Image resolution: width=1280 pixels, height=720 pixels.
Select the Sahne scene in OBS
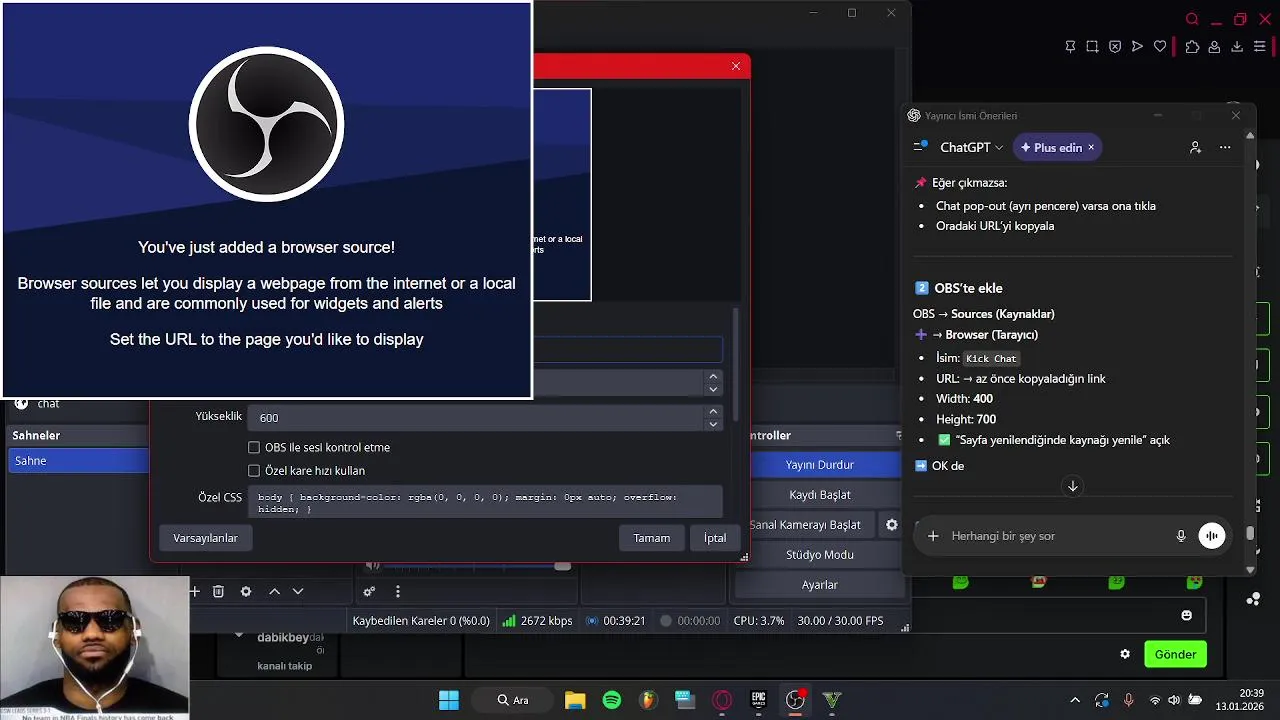[x=78, y=461]
